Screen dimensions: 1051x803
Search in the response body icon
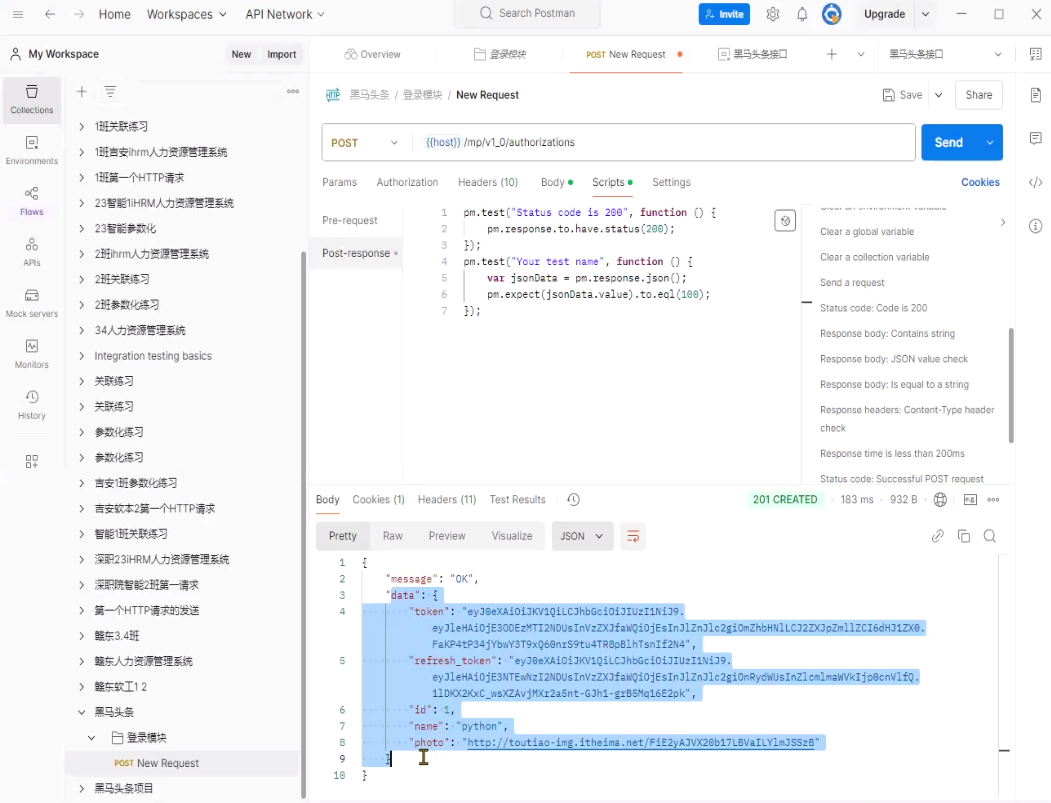989,536
